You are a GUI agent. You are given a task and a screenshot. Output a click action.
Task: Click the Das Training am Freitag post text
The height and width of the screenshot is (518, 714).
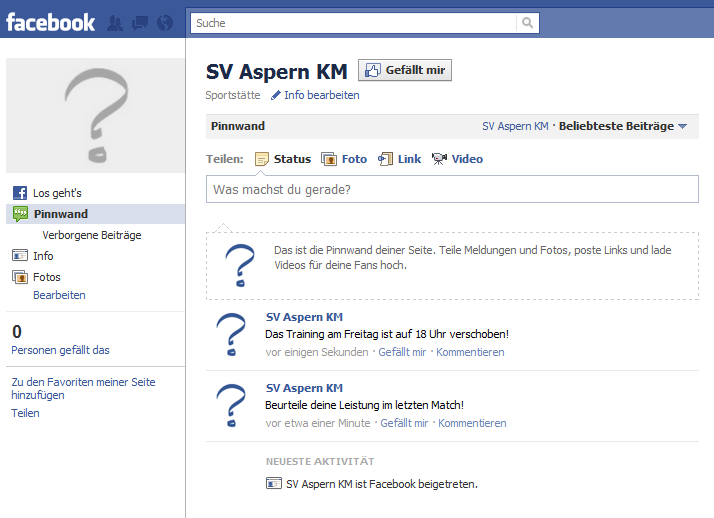387,334
